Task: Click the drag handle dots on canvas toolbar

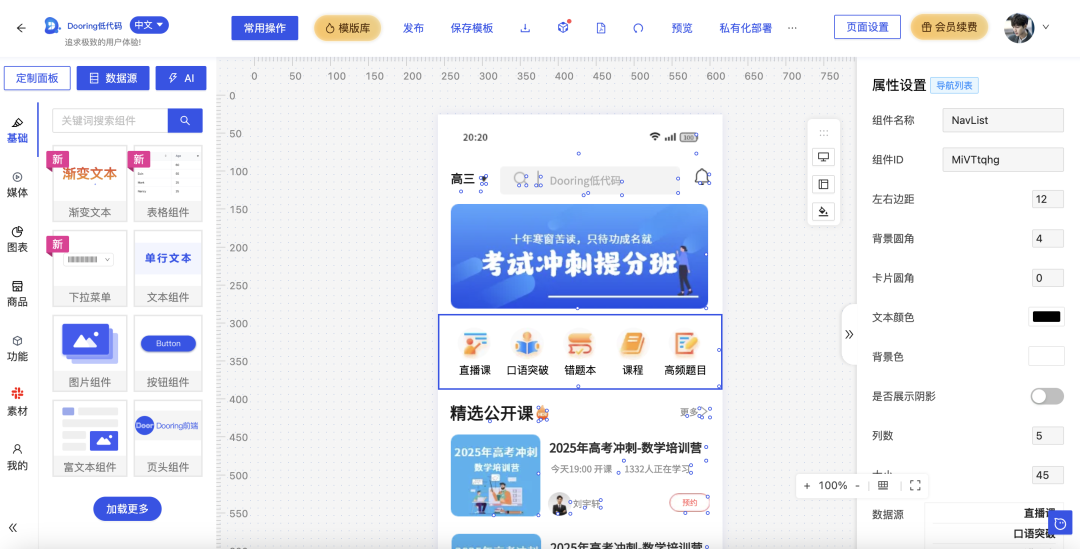Action: (823, 133)
